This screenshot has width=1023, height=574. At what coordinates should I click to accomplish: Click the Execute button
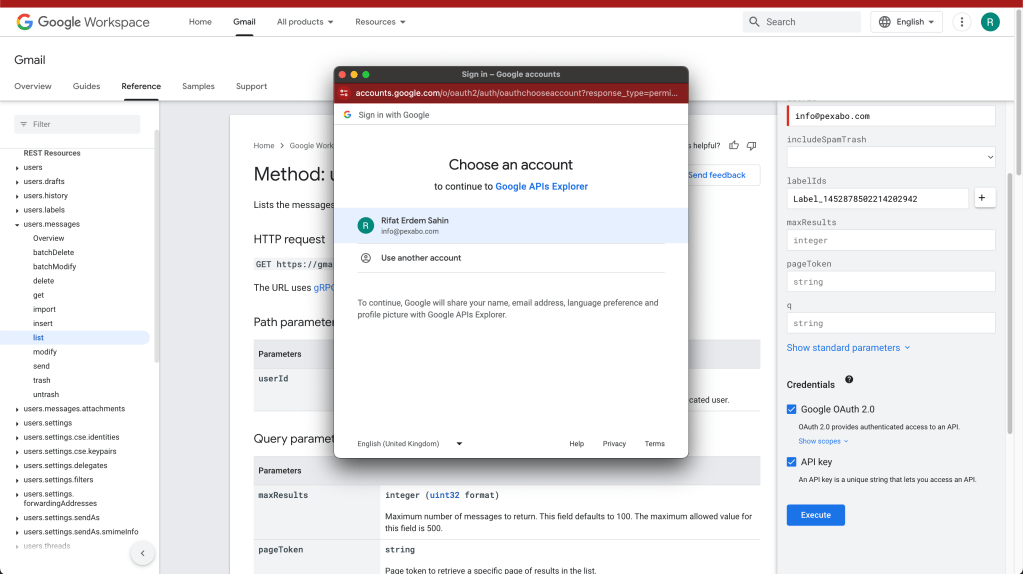pos(816,515)
